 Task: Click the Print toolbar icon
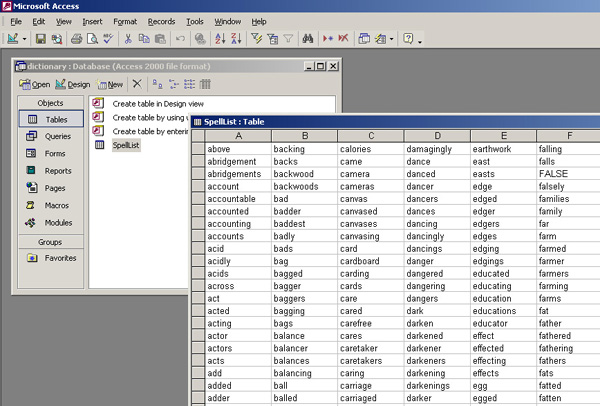click(x=77, y=39)
